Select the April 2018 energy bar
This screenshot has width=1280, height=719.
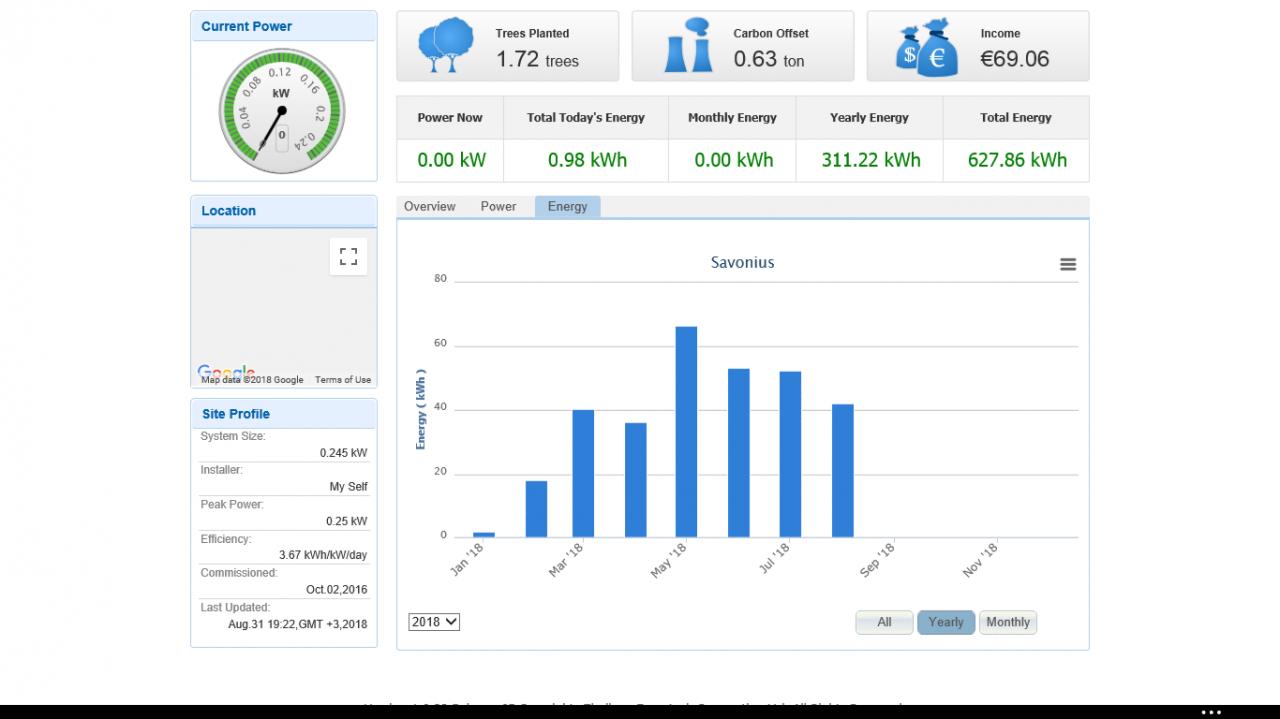point(636,480)
